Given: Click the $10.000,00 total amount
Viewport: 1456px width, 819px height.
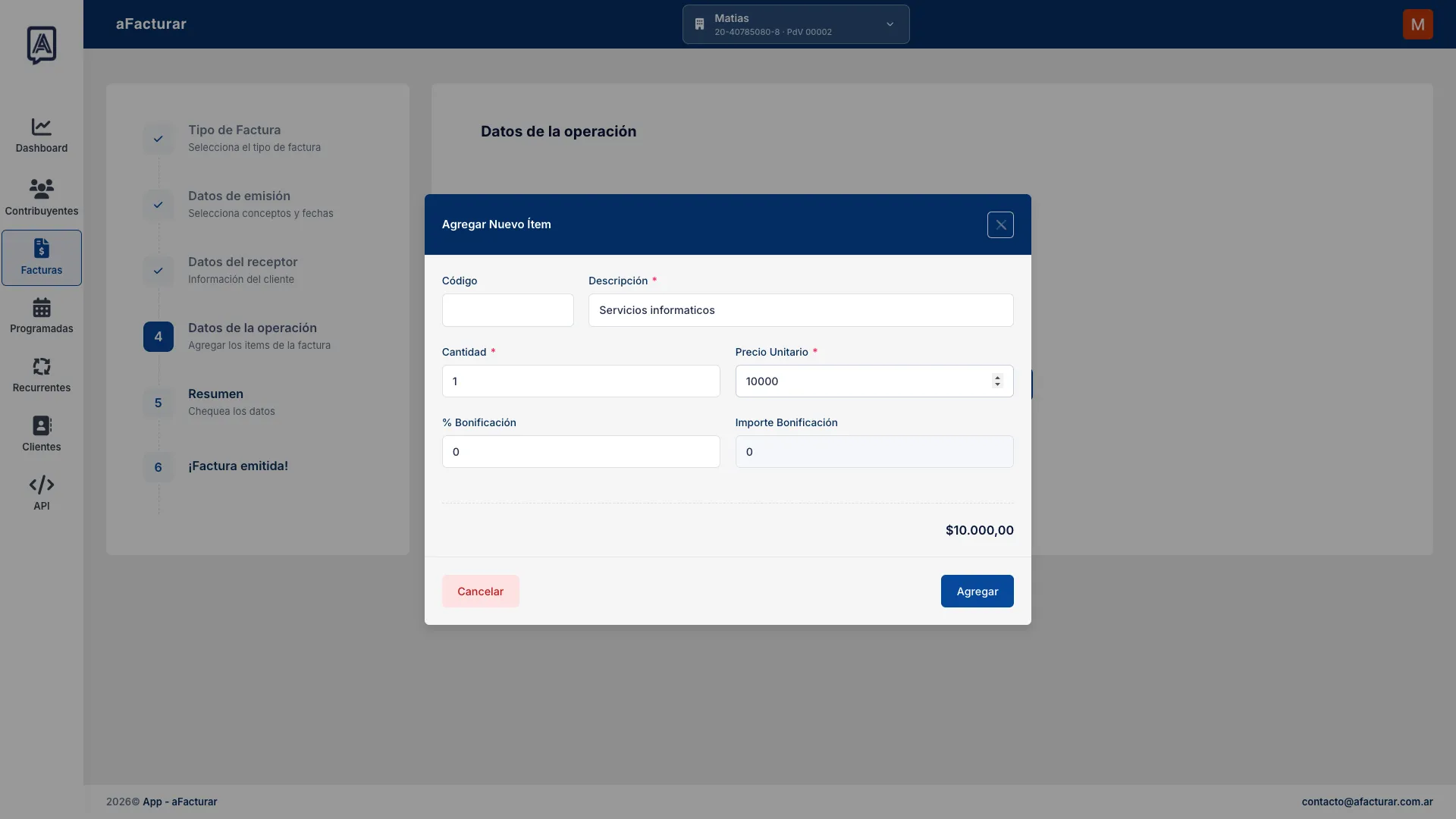Looking at the screenshot, I should pos(979,530).
